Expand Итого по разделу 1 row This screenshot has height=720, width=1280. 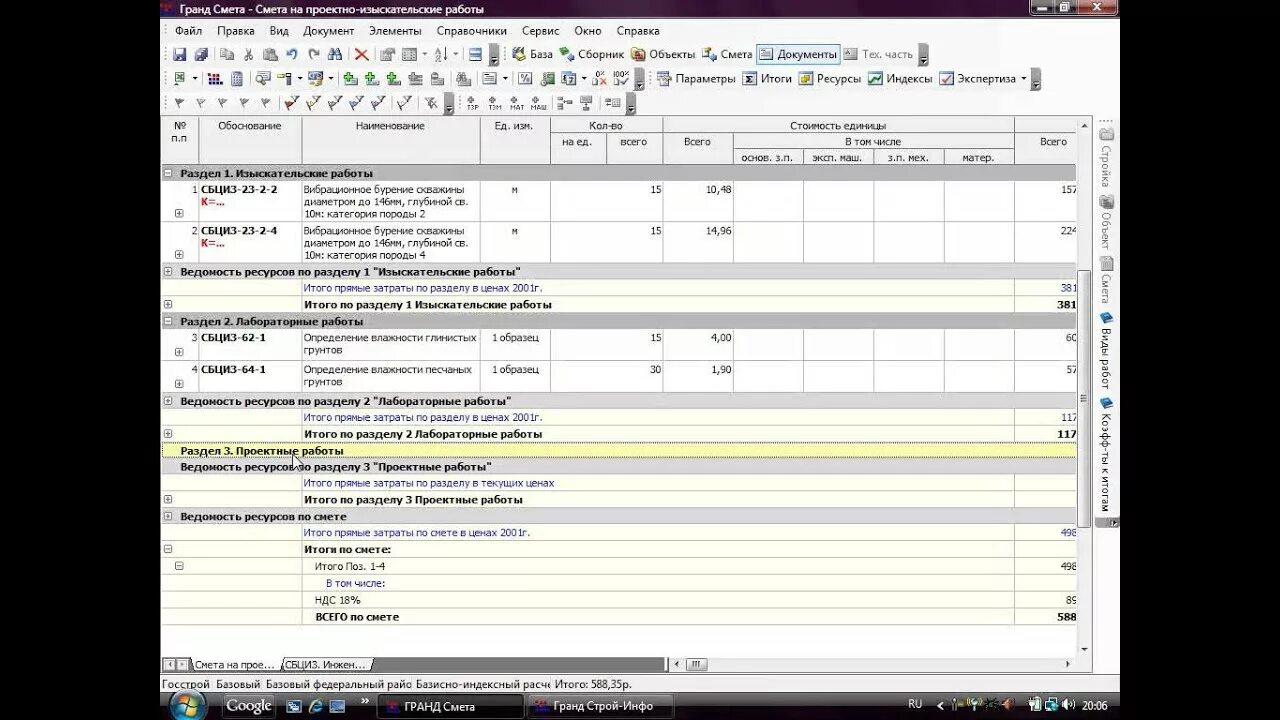click(x=168, y=304)
